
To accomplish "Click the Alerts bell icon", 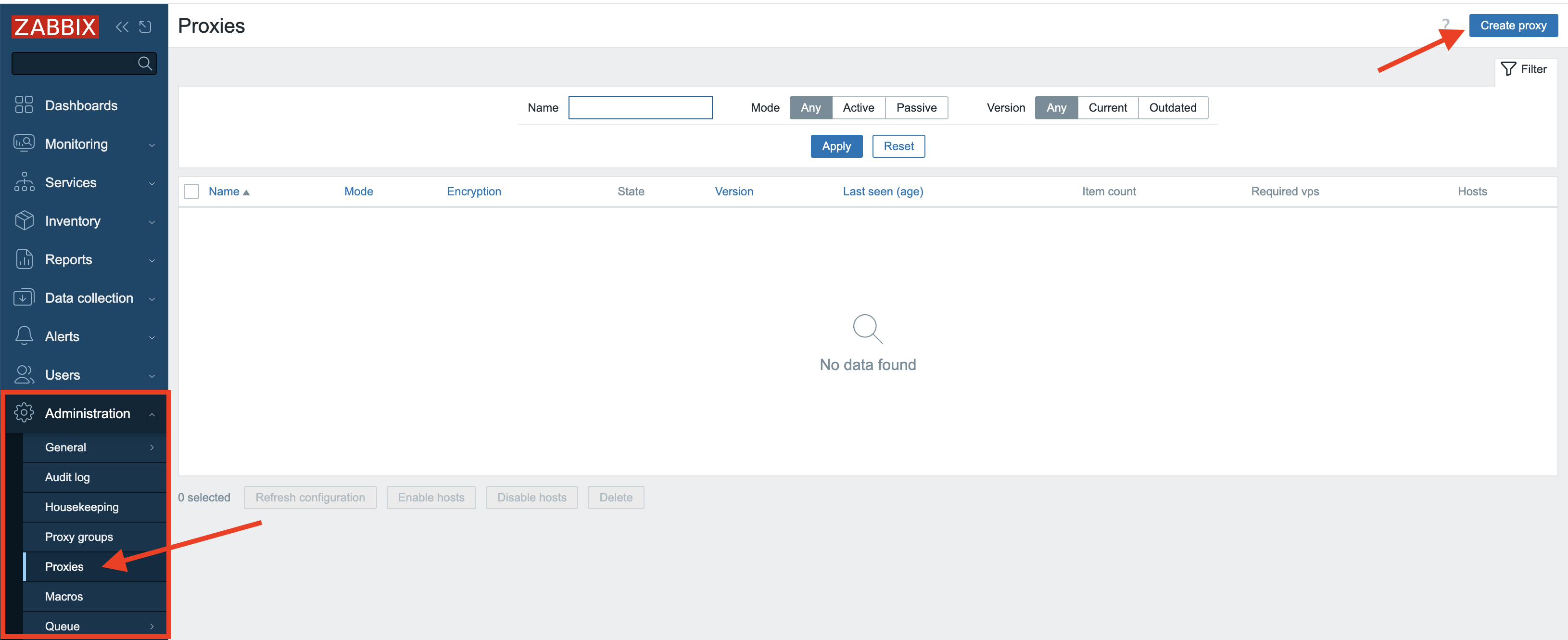I will (x=24, y=335).
